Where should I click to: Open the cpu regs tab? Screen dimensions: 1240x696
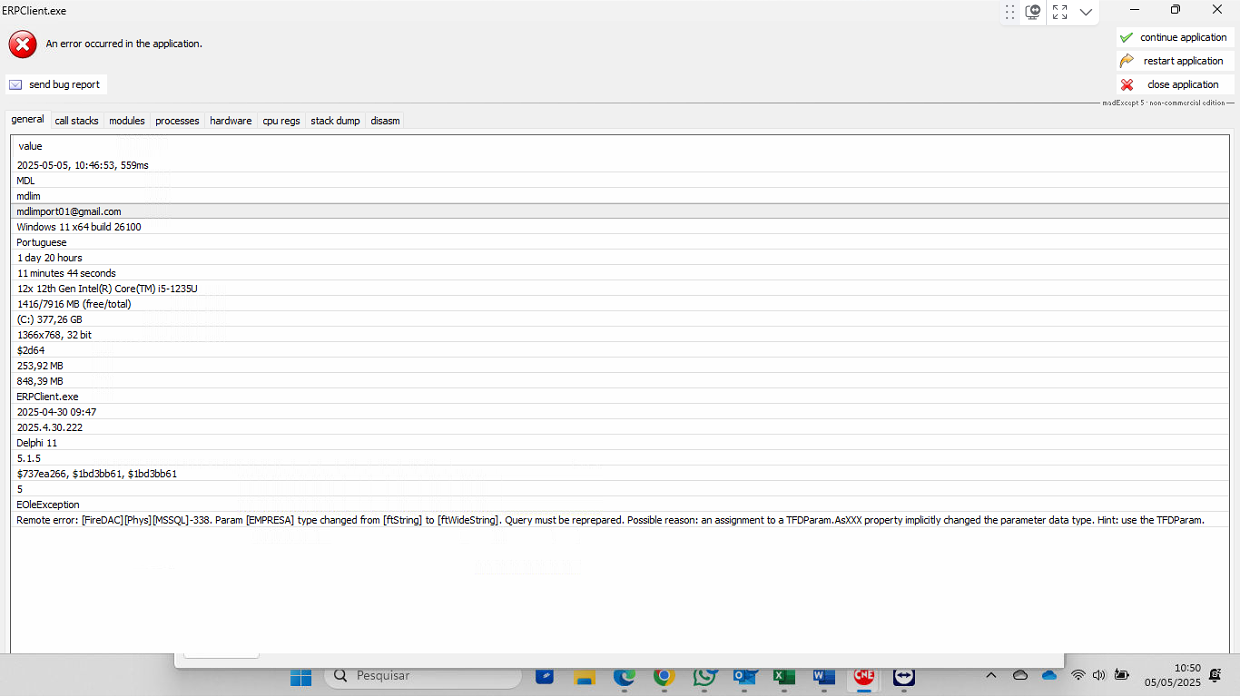281,121
